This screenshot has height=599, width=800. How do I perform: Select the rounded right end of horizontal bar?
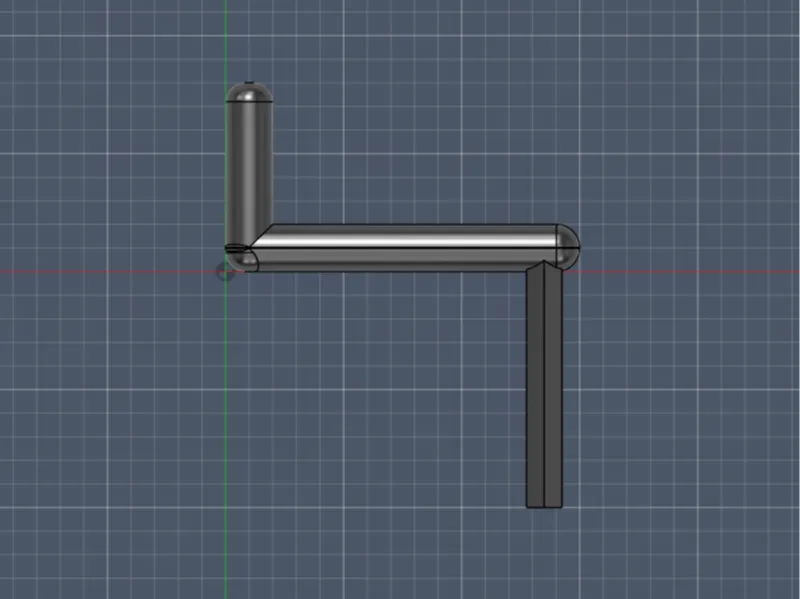point(567,245)
